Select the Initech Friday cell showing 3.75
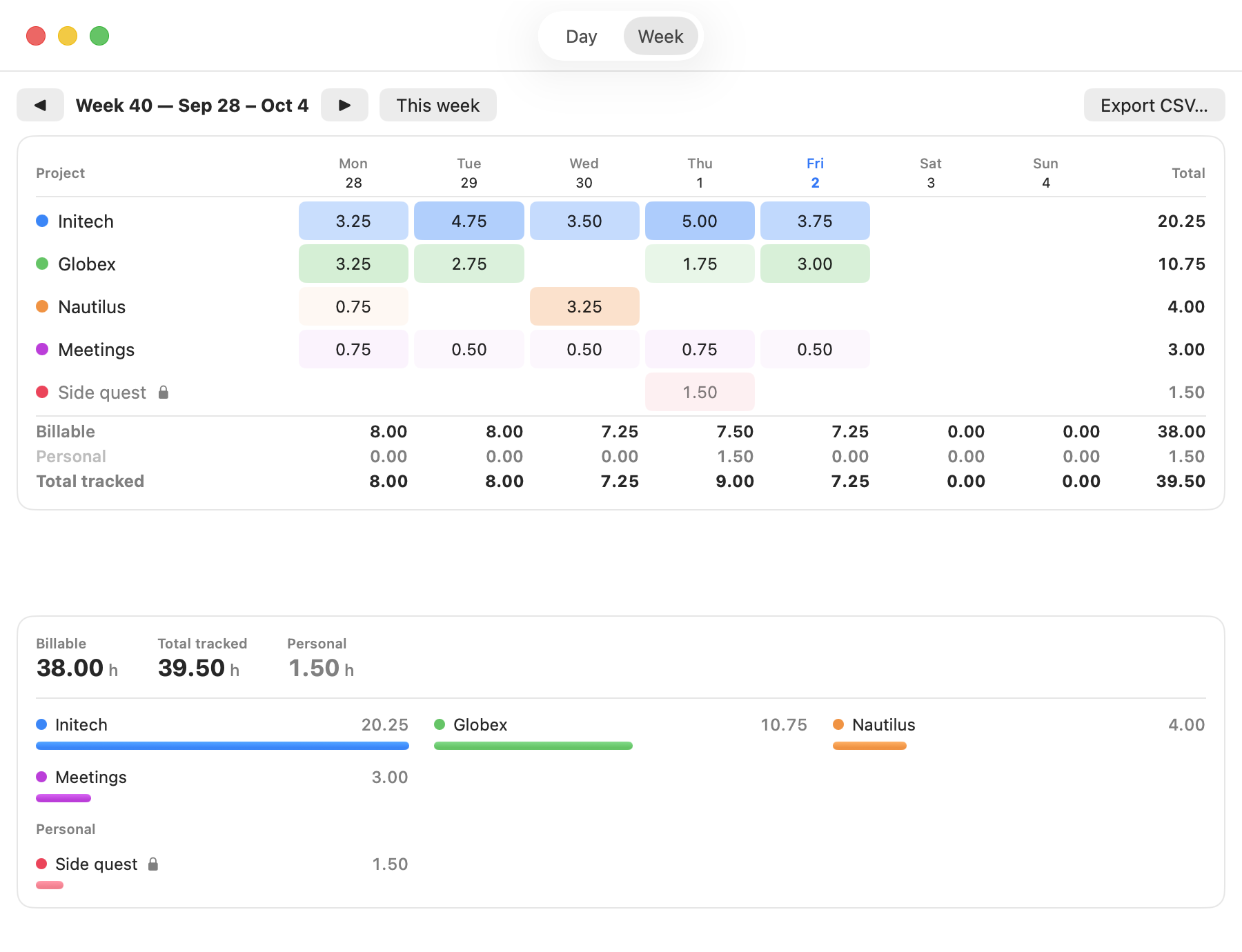This screenshot has width=1242, height=952. 815,221
